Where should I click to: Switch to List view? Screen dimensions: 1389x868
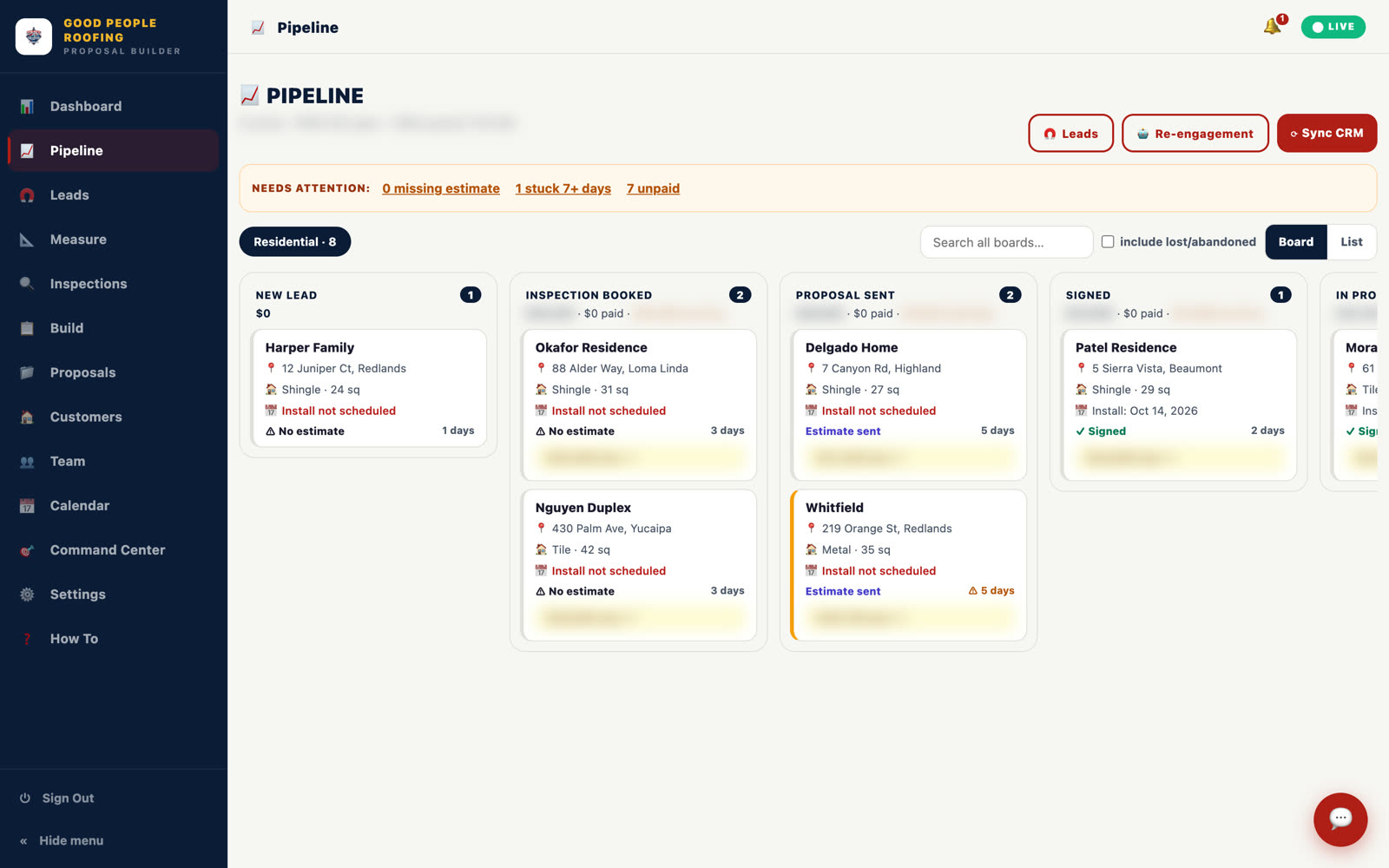coord(1352,242)
